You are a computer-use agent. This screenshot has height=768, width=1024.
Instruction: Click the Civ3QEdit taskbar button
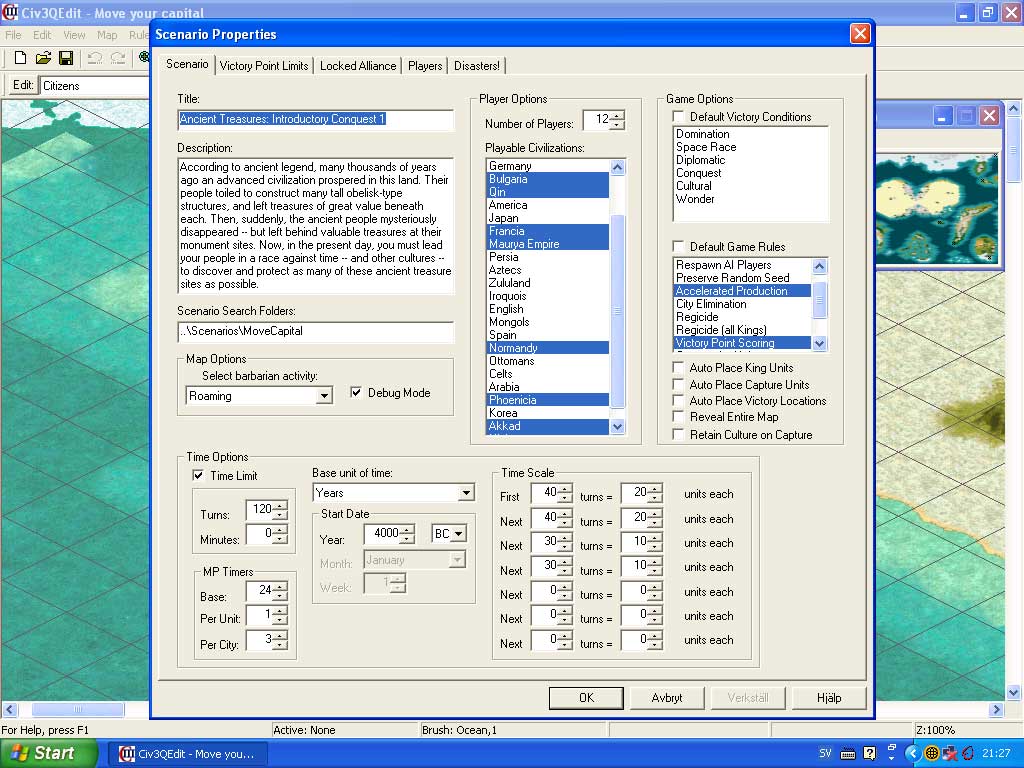[187, 754]
